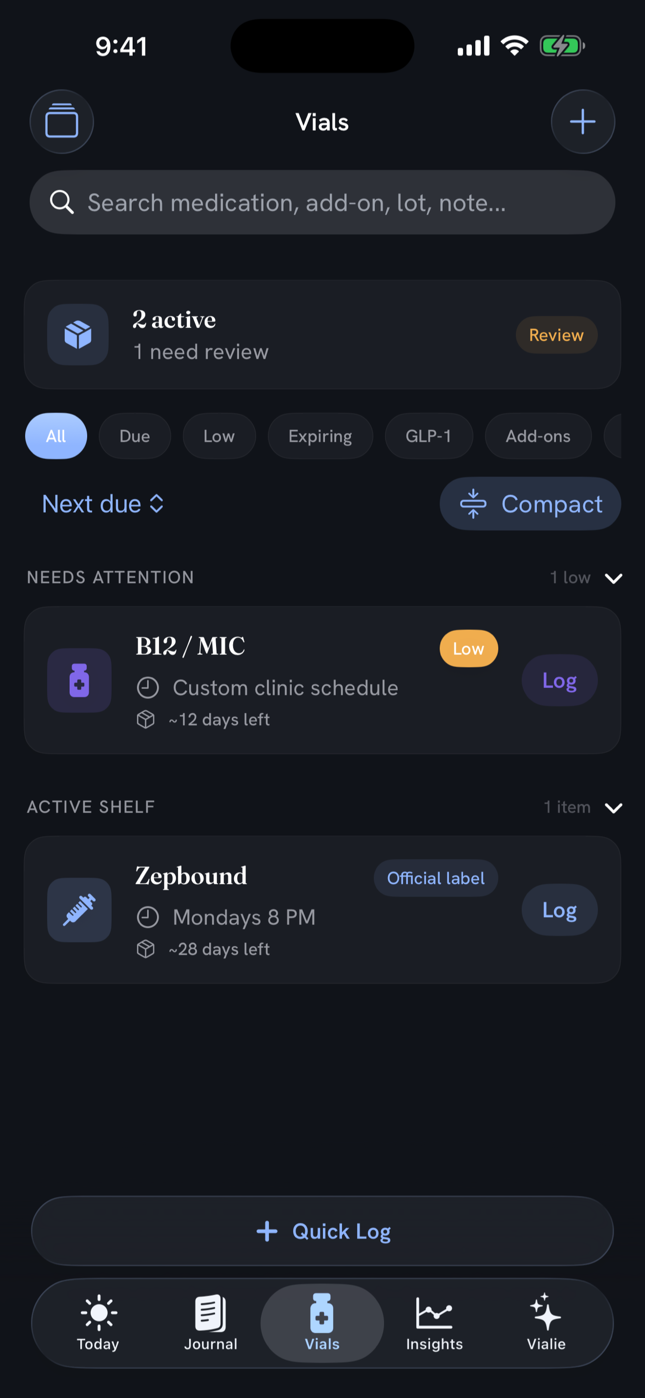Toggle the Low filter chip
This screenshot has width=645, height=1398.
click(x=219, y=436)
